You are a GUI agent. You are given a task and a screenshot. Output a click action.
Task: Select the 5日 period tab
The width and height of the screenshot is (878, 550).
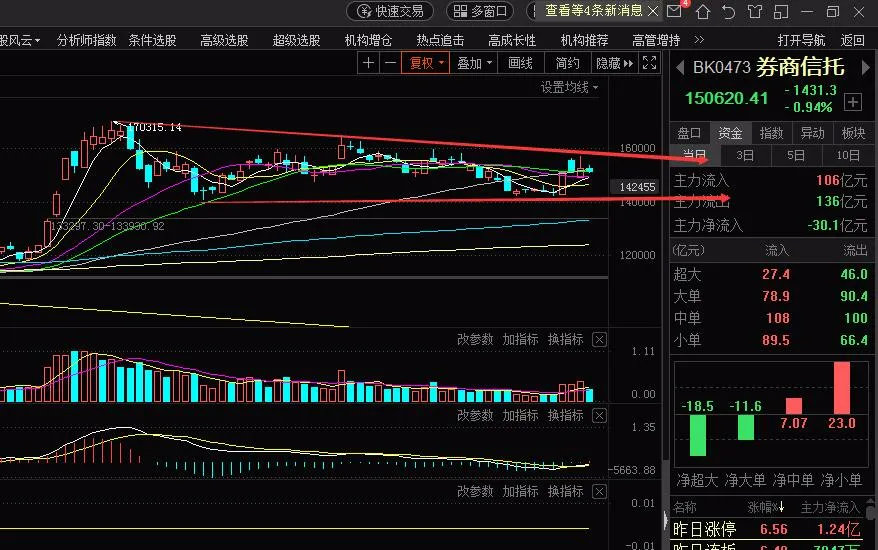point(796,155)
